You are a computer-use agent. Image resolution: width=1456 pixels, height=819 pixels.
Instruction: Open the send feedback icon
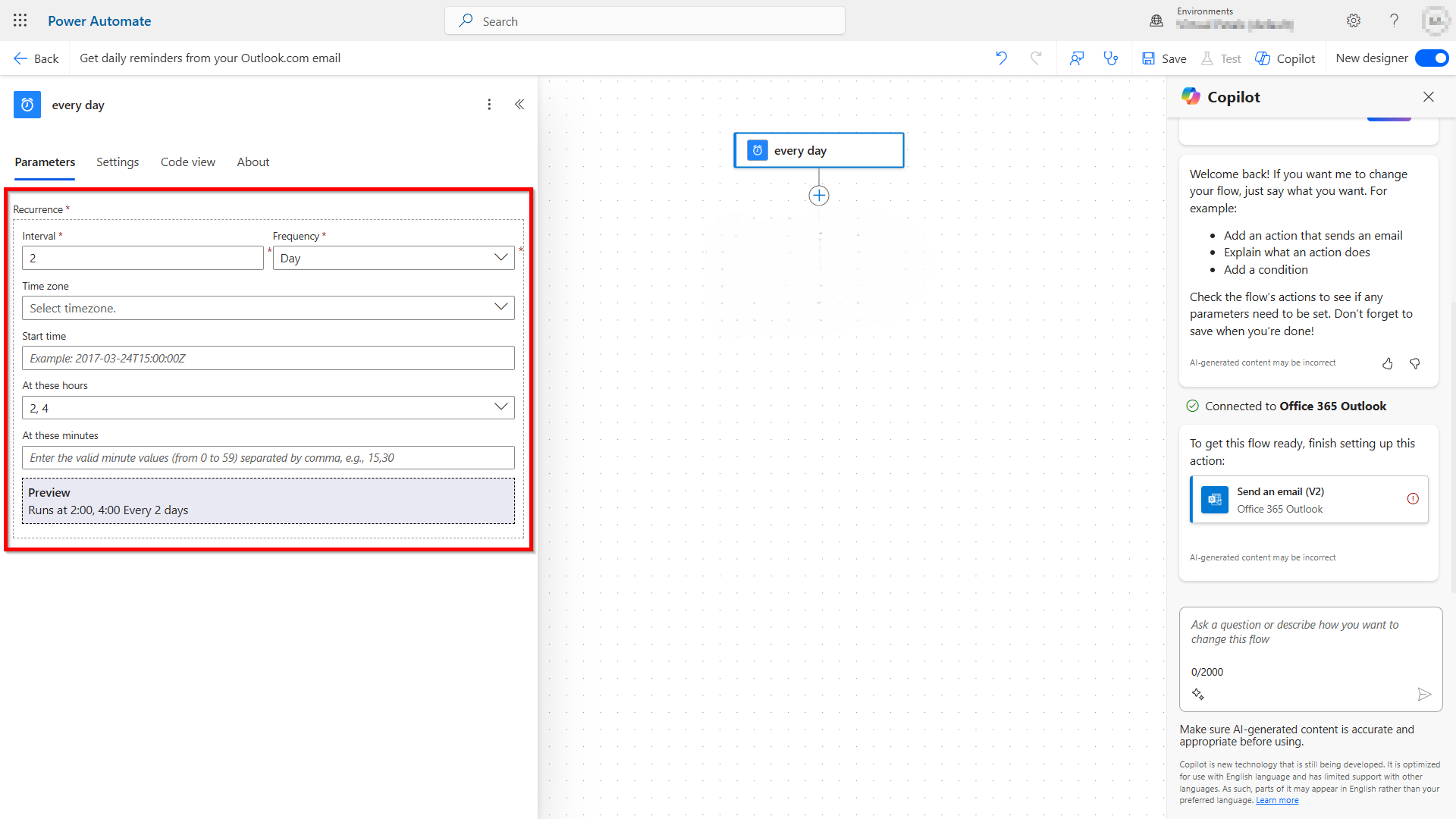(1077, 58)
